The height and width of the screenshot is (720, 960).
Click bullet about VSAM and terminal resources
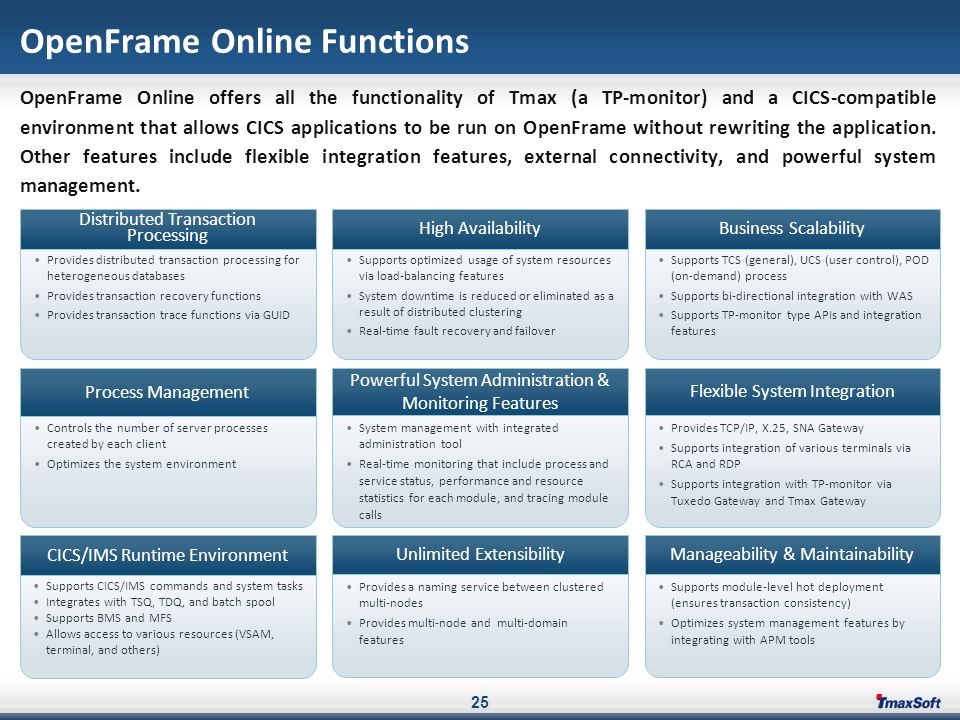pos(159,642)
